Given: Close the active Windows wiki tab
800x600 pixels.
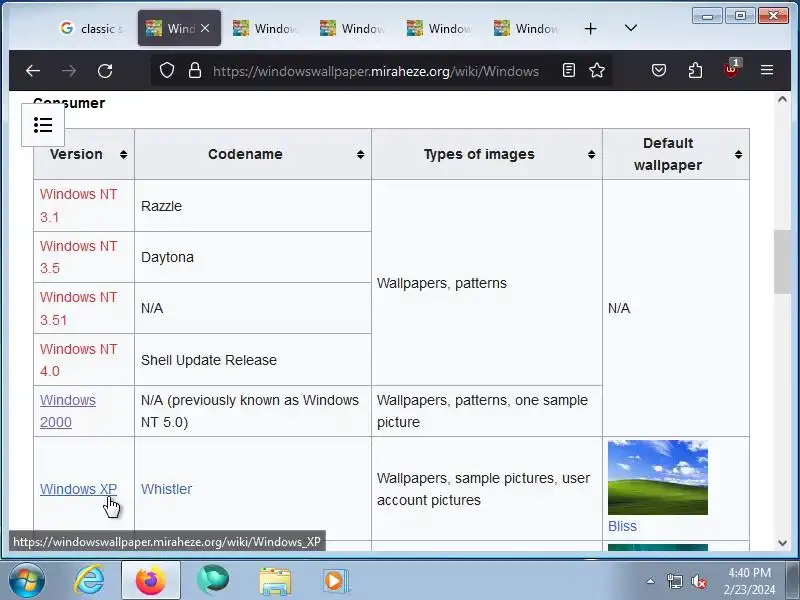Looking at the screenshot, I should point(205,29).
